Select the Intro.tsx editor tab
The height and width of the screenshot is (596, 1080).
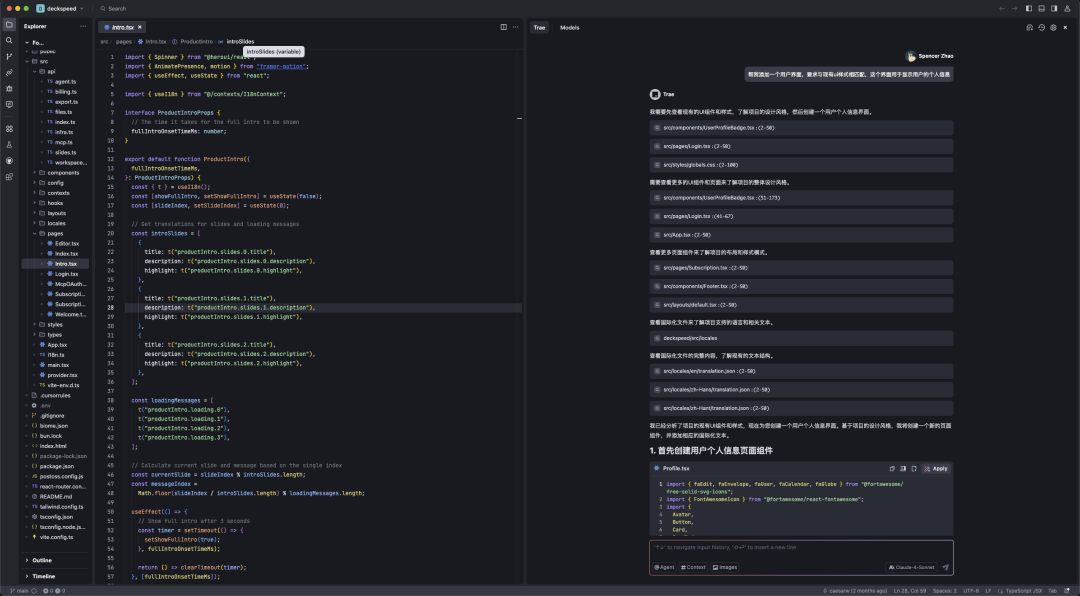pyautogui.click(x=121, y=27)
